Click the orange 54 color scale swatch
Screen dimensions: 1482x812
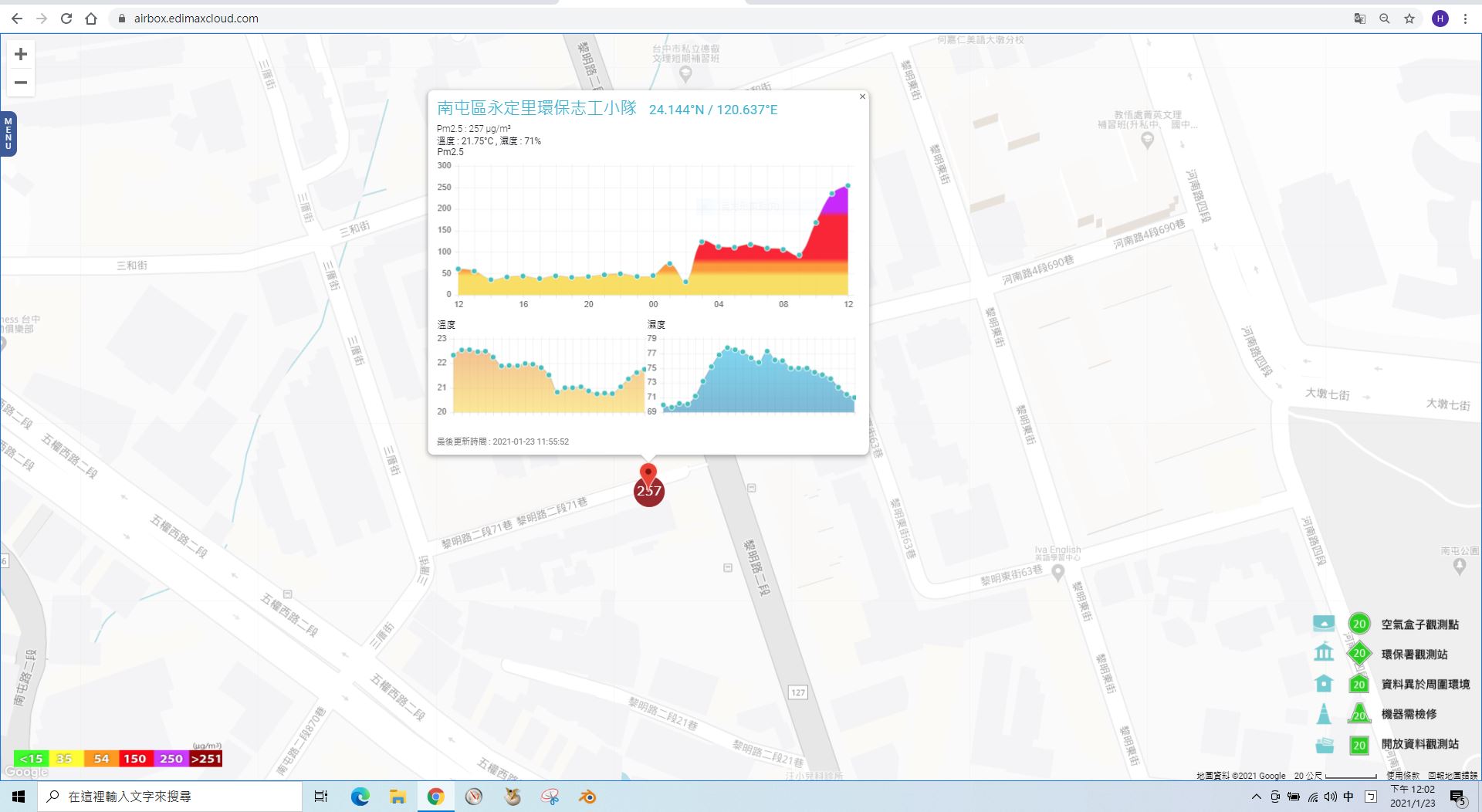click(x=101, y=759)
